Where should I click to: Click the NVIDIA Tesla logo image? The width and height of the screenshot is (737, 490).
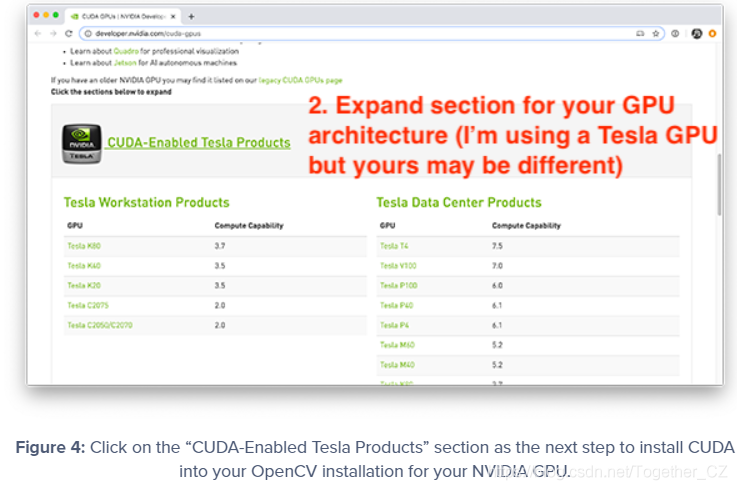[x=80, y=143]
